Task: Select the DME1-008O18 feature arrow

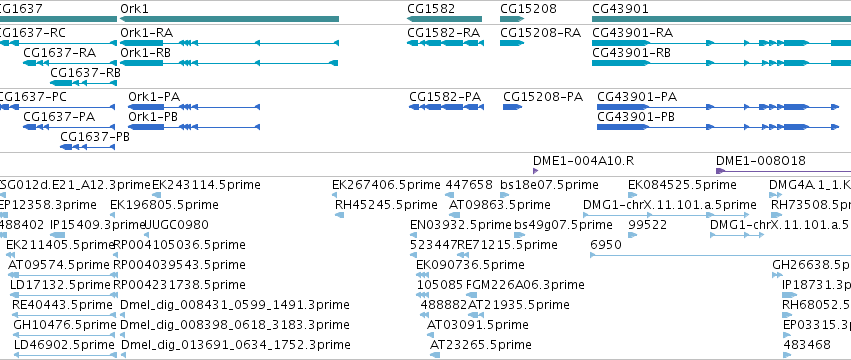Action: coord(783,171)
